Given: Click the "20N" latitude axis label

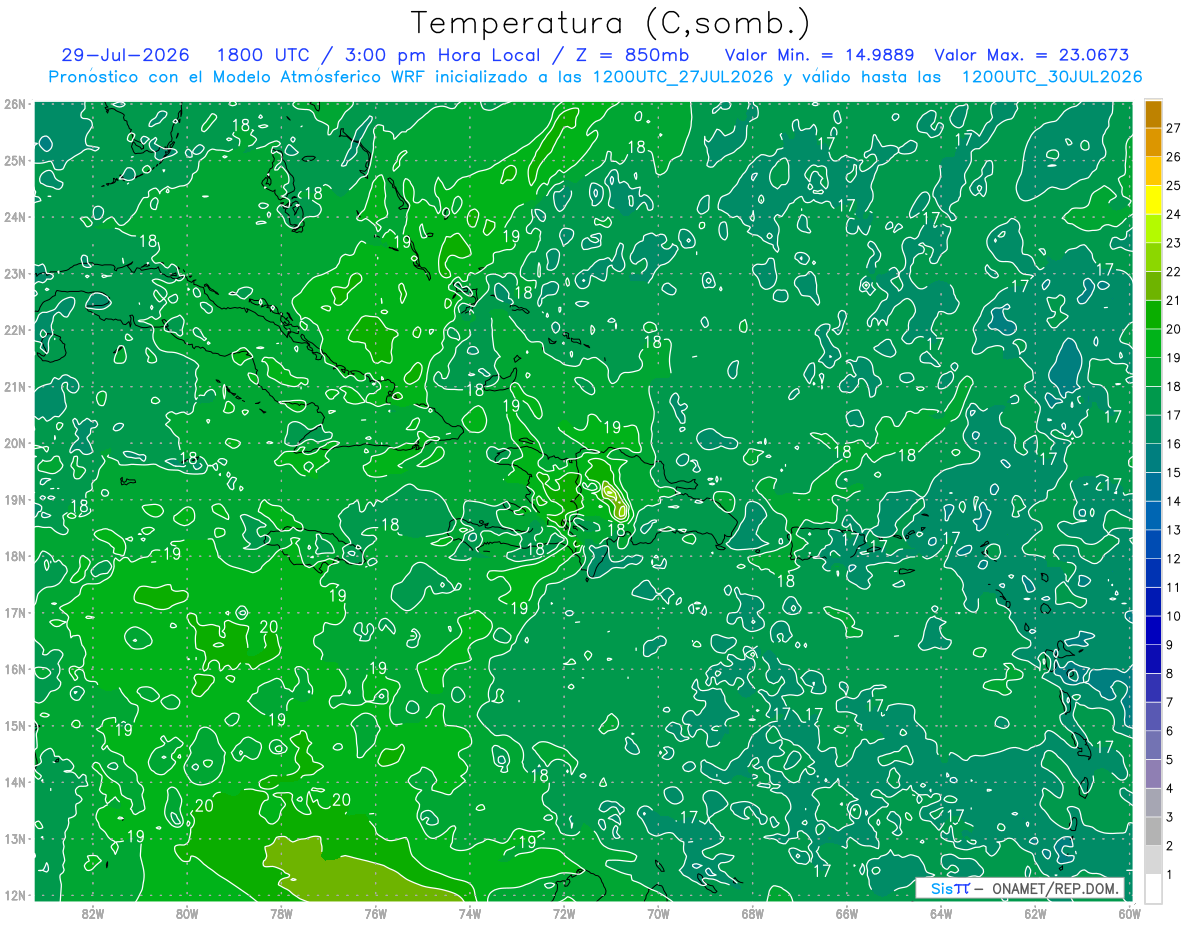Looking at the screenshot, I should (15, 443).
